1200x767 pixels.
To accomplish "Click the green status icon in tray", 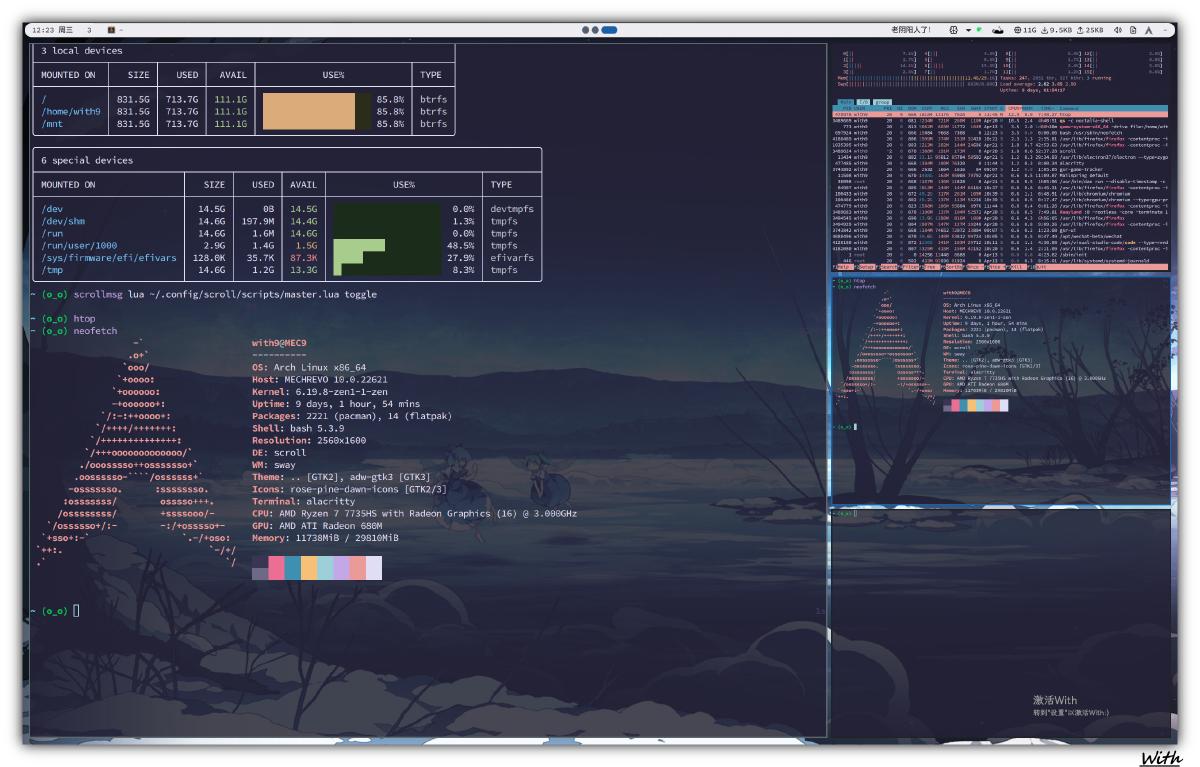I will [979, 30].
